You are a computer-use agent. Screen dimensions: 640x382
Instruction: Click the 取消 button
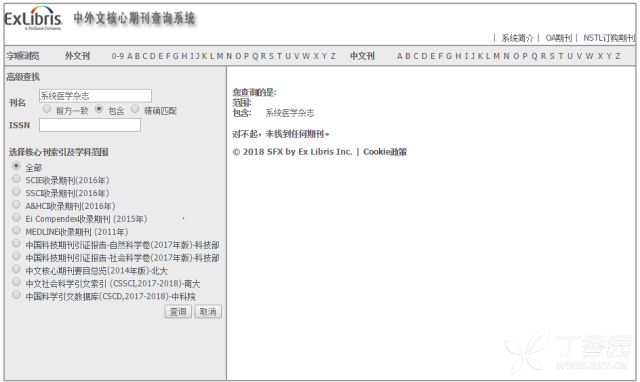click(208, 311)
